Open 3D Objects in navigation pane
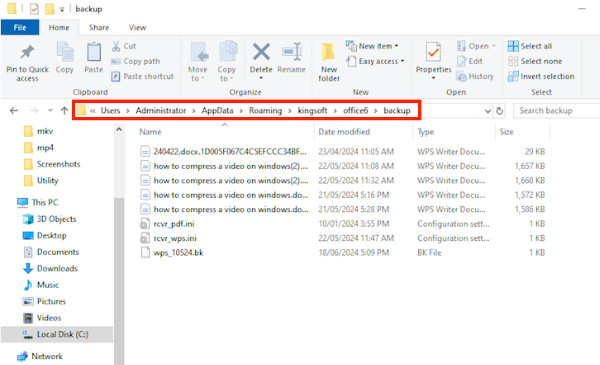 [x=49, y=219]
